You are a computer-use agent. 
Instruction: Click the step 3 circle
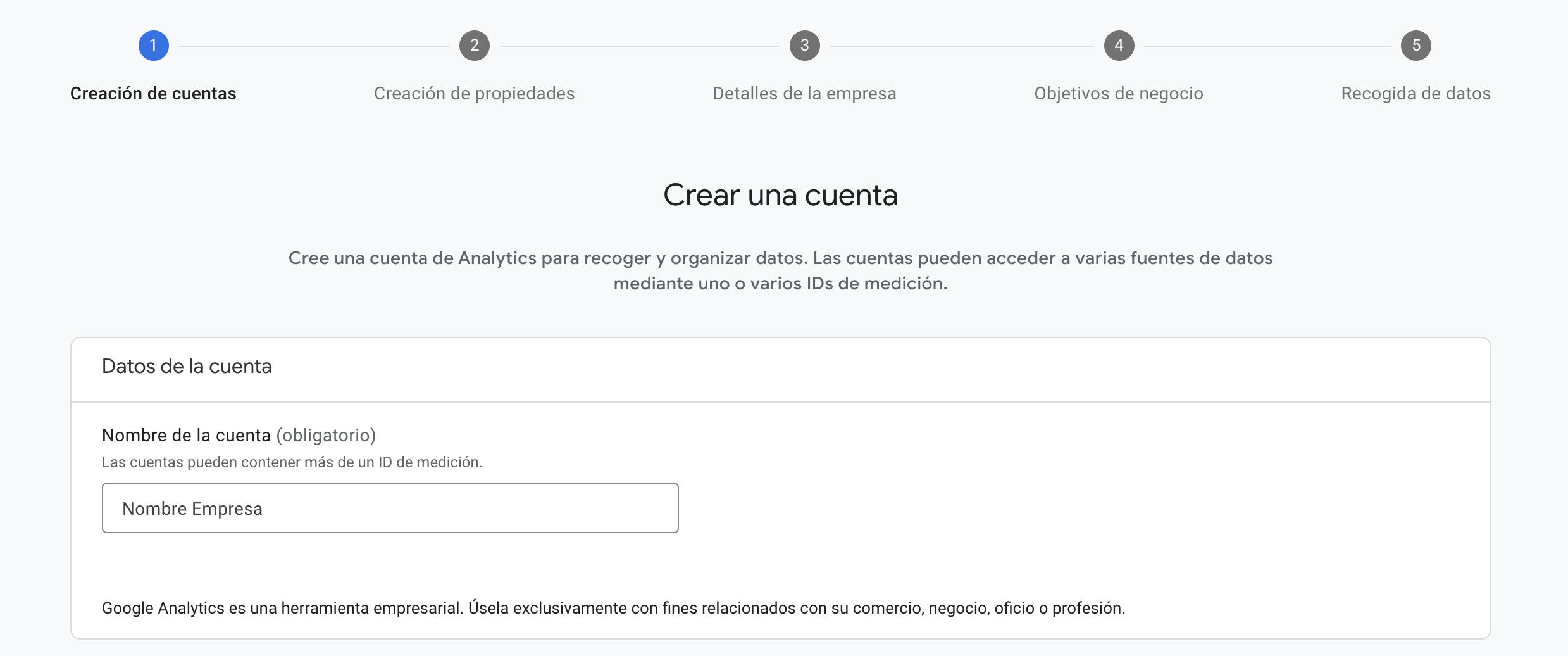click(x=804, y=45)
